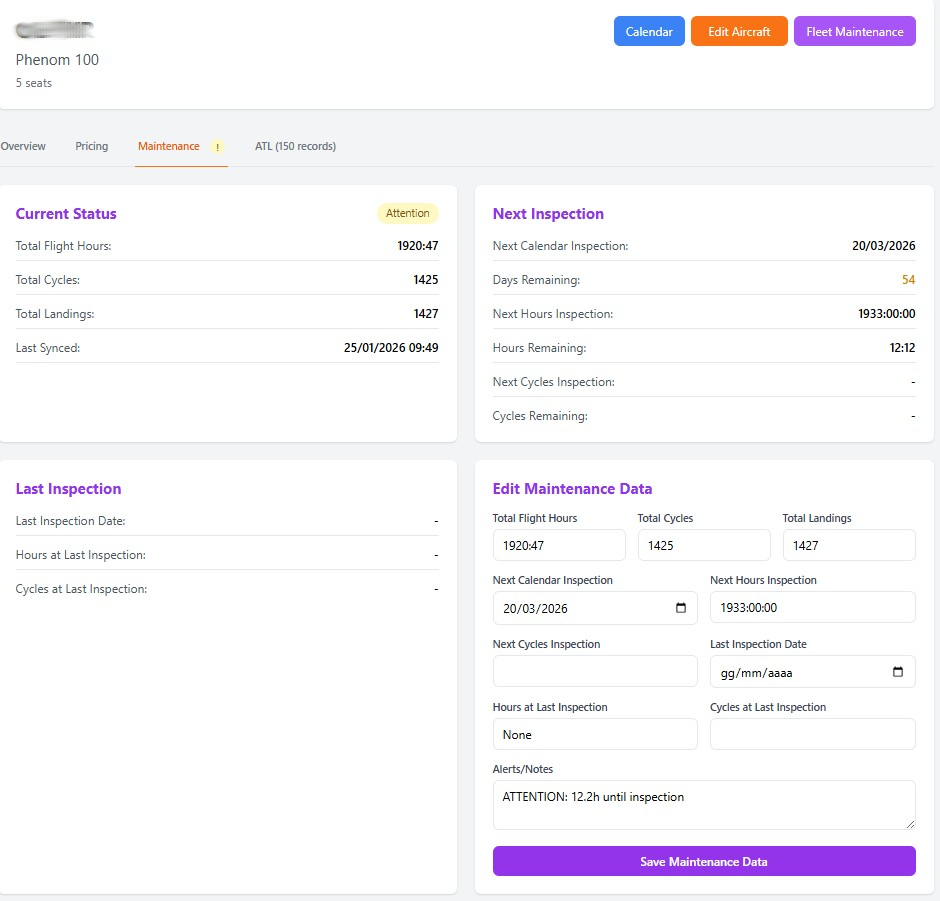Viewport: 940px width, 901px height.
Task: Click the Attention status badge
Action: [408, 213]
